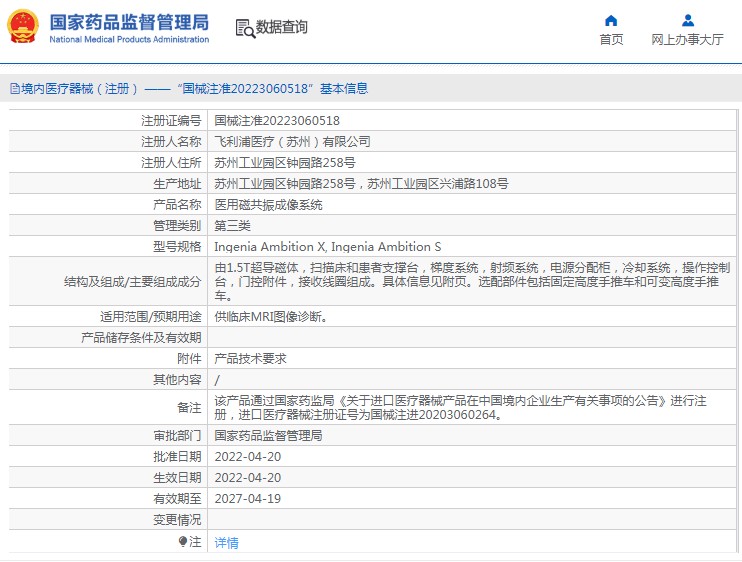
Task: Click the 批准日期 value 2022-04-20
Action: pyautogui.click(x=247, y=457)
